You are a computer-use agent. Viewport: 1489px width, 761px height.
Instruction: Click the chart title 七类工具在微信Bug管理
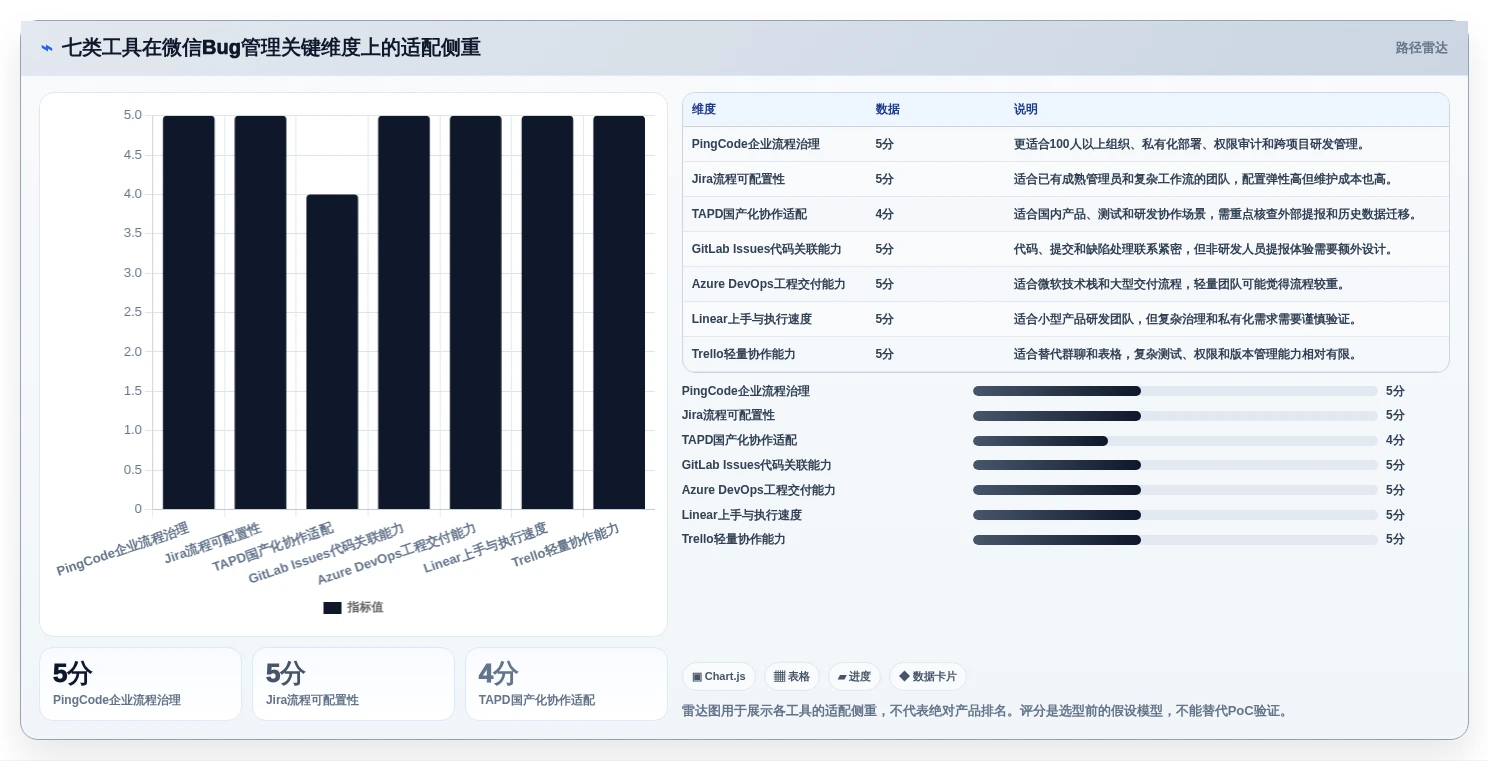click(x=271, y=48)
